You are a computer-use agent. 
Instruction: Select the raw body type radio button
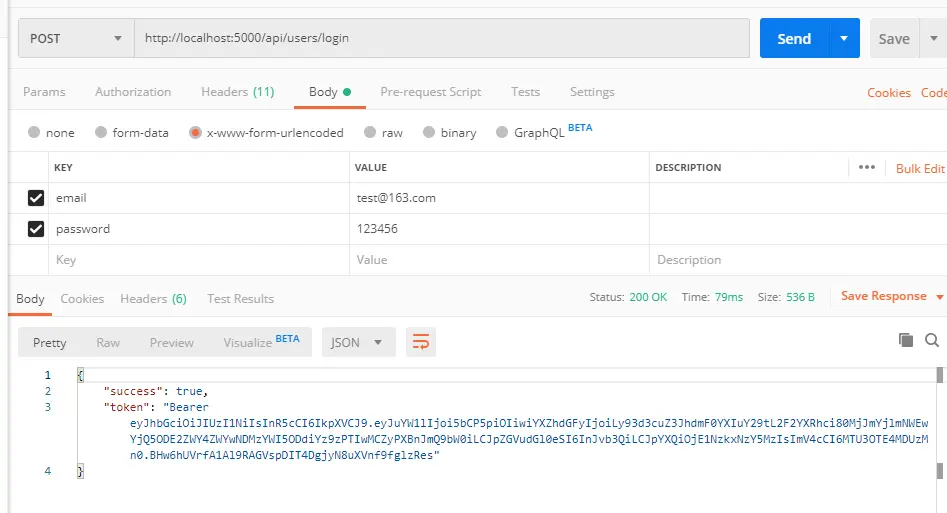[x=370, y=132]
